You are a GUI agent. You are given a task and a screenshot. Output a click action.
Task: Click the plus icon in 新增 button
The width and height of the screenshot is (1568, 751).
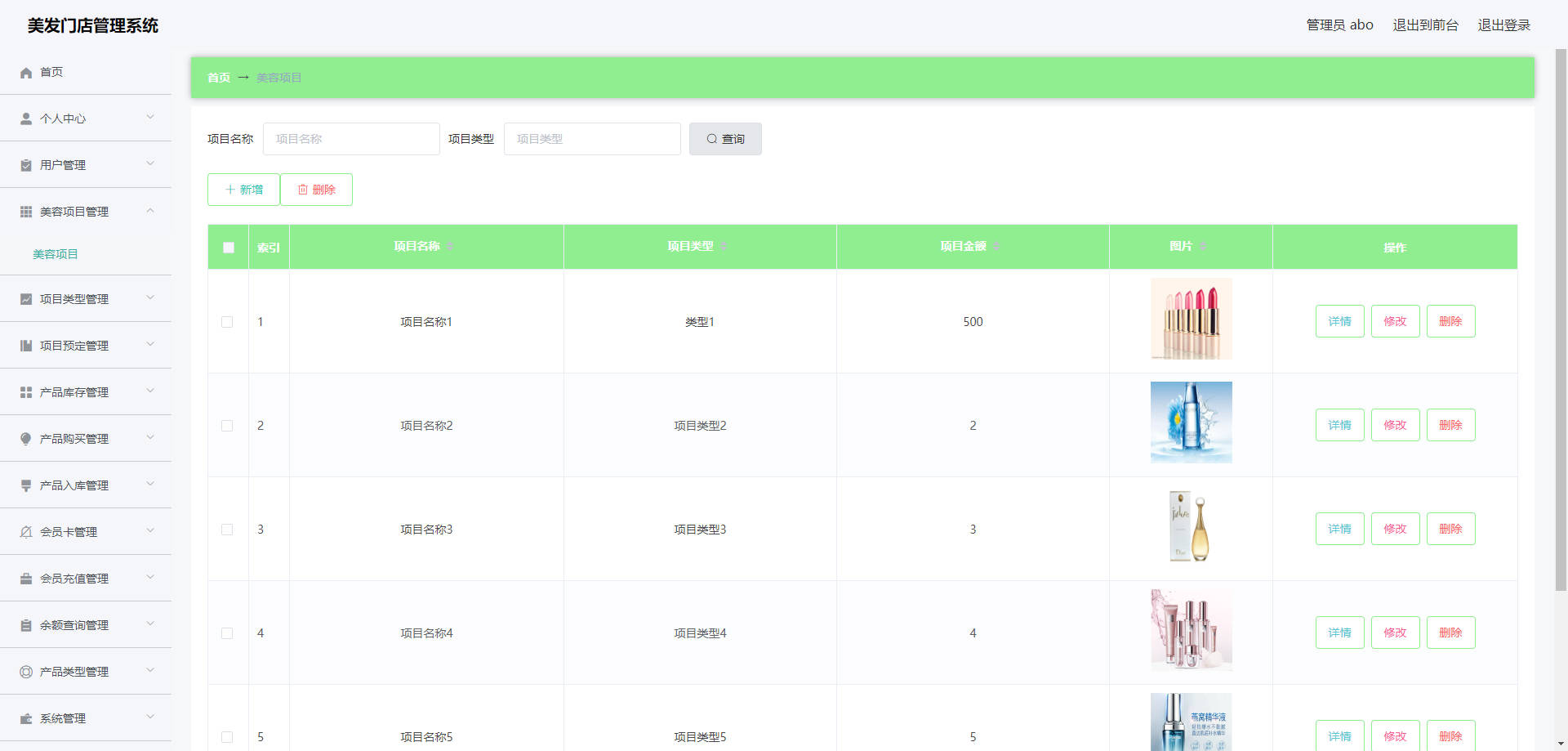click(230, 190)
